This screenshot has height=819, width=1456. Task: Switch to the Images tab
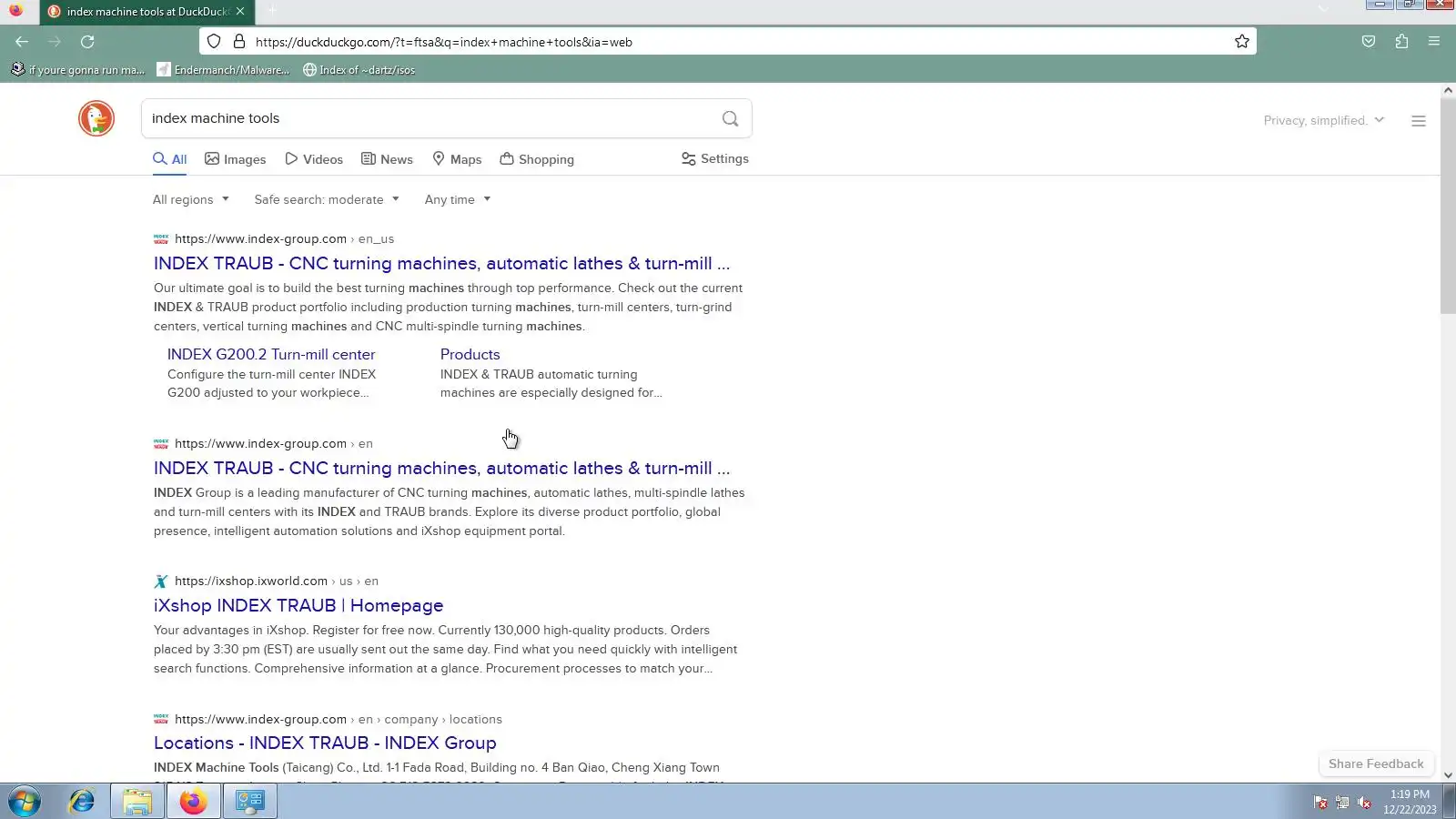(x=236, y=159)
